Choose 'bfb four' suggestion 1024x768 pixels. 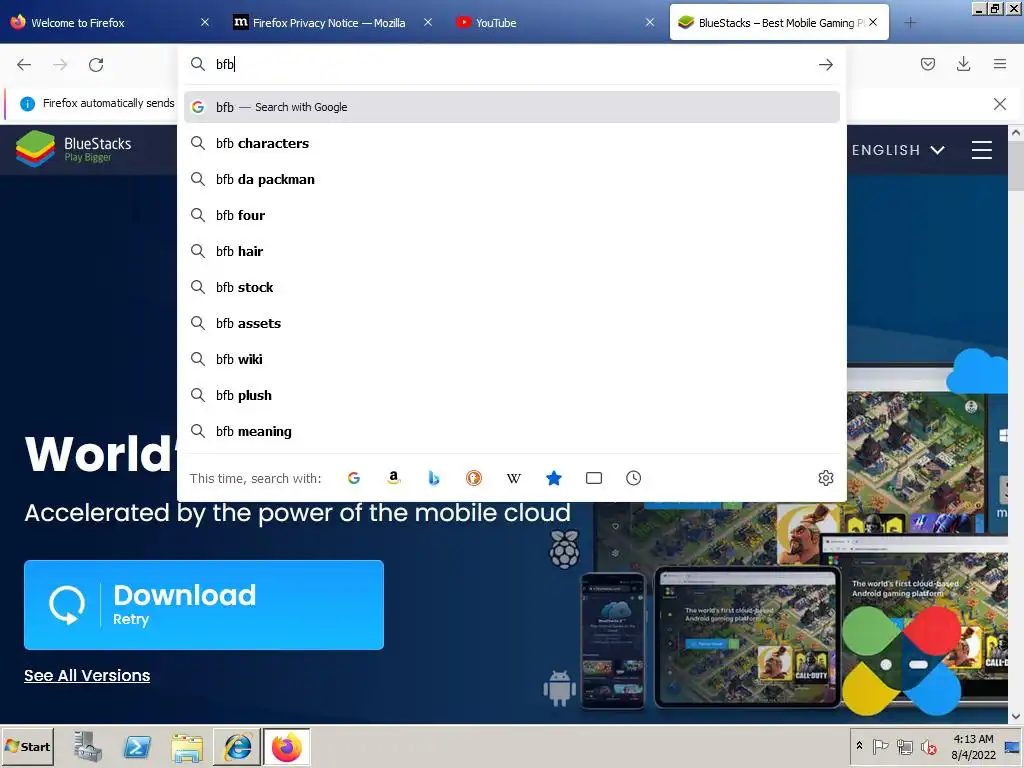[511, 215]
